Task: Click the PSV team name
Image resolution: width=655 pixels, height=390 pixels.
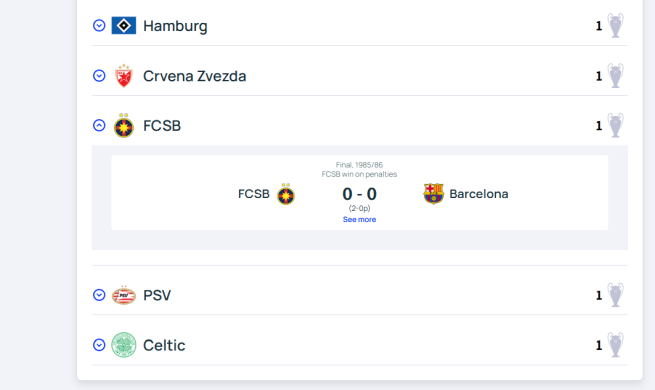Action: (x=157, y=295)
